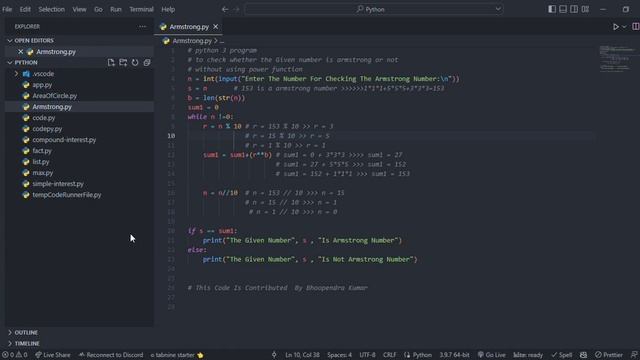Open the Terminal menu
Image resolution: width=640 pixels, height=360 pixels.
pos(141,9)
